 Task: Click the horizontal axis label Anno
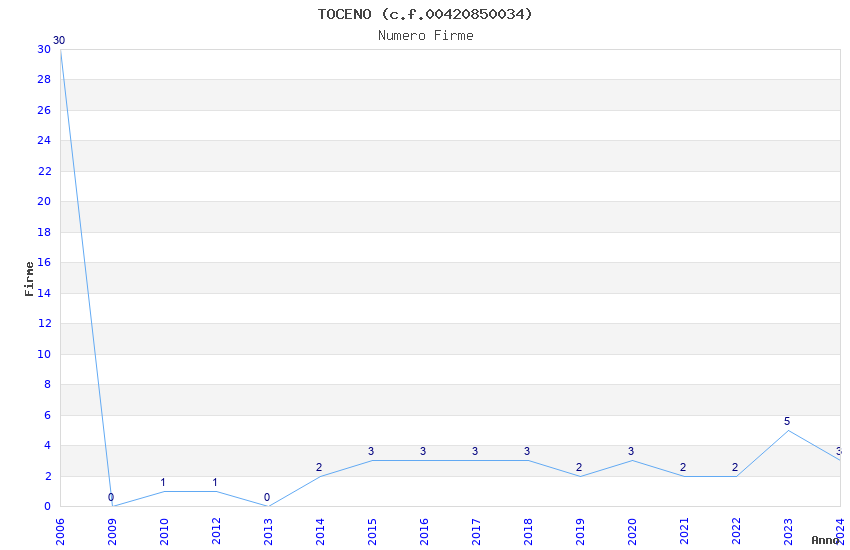click(825, 540)
